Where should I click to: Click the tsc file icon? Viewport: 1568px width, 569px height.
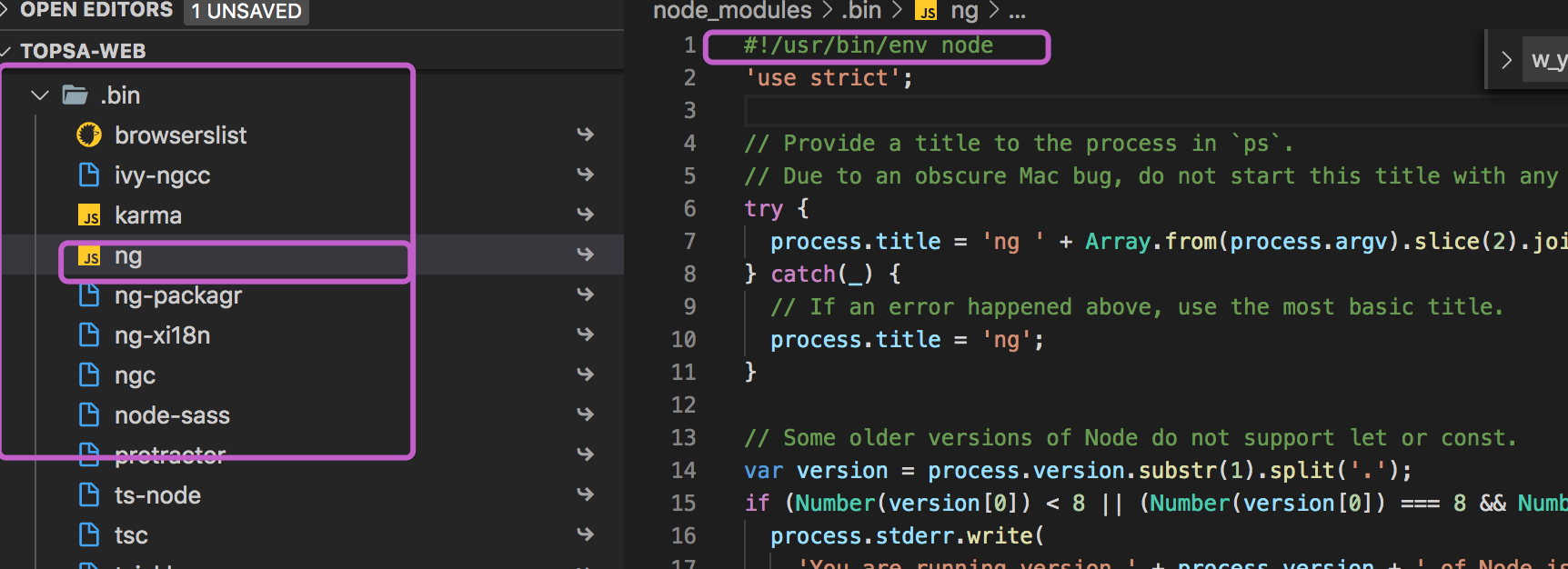tap(89, 534)
